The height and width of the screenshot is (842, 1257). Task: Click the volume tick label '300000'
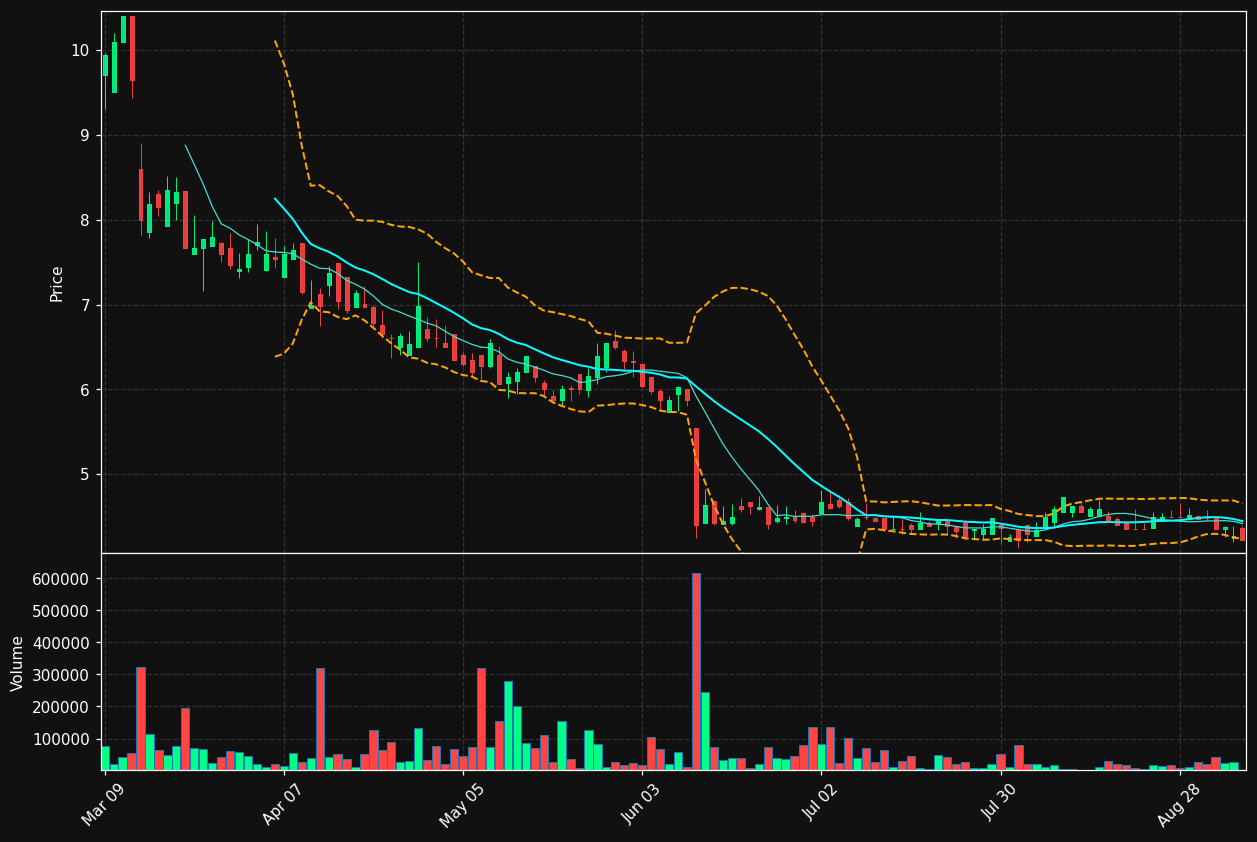pyautogui.click(x=62, y=675)
